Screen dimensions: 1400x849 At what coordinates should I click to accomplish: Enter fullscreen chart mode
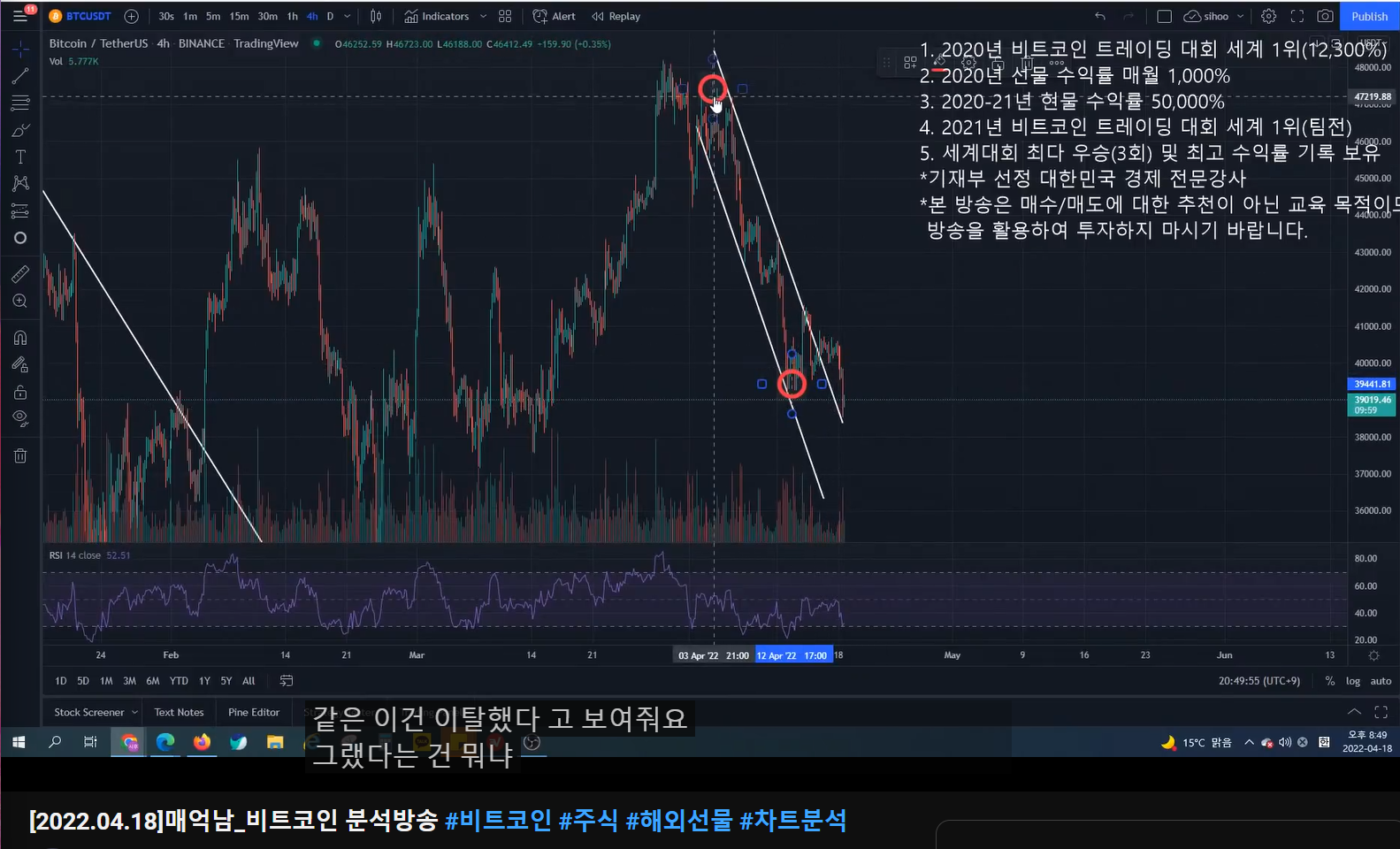point(1297,16)
